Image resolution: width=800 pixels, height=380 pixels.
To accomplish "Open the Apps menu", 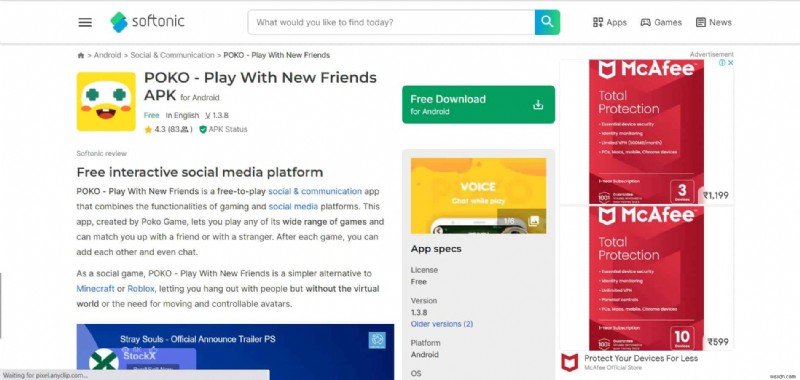I will 609,22.
